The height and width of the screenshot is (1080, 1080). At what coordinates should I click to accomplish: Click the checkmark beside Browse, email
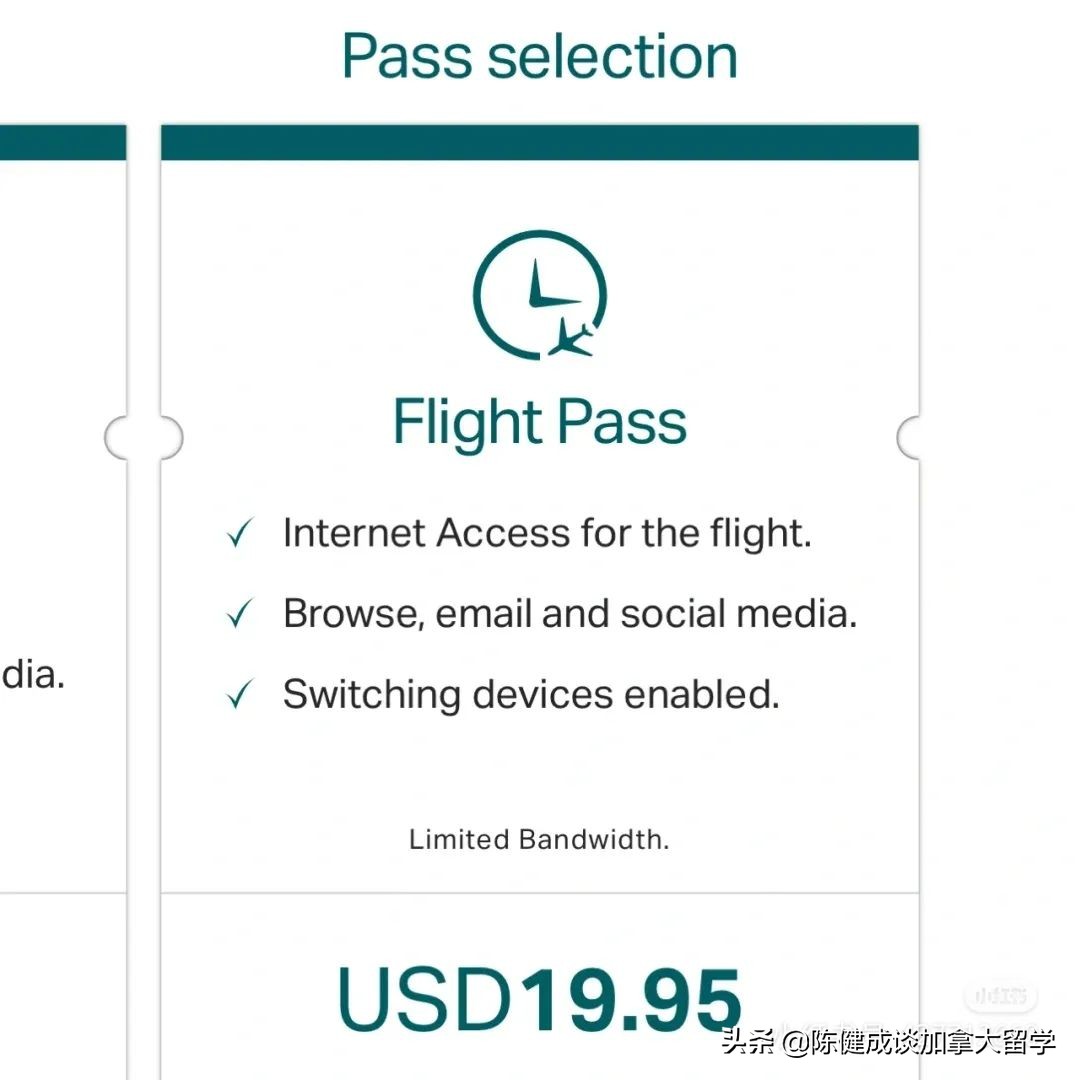(240, 614)
